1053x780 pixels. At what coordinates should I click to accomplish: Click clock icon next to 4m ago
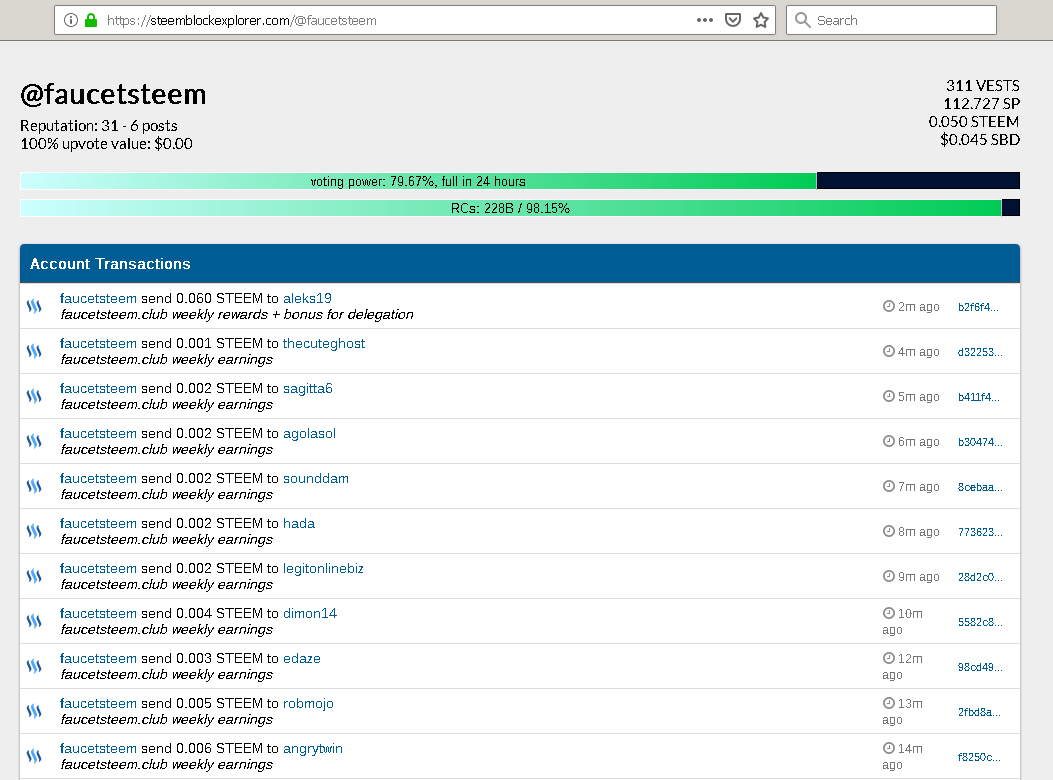(888, 351)
